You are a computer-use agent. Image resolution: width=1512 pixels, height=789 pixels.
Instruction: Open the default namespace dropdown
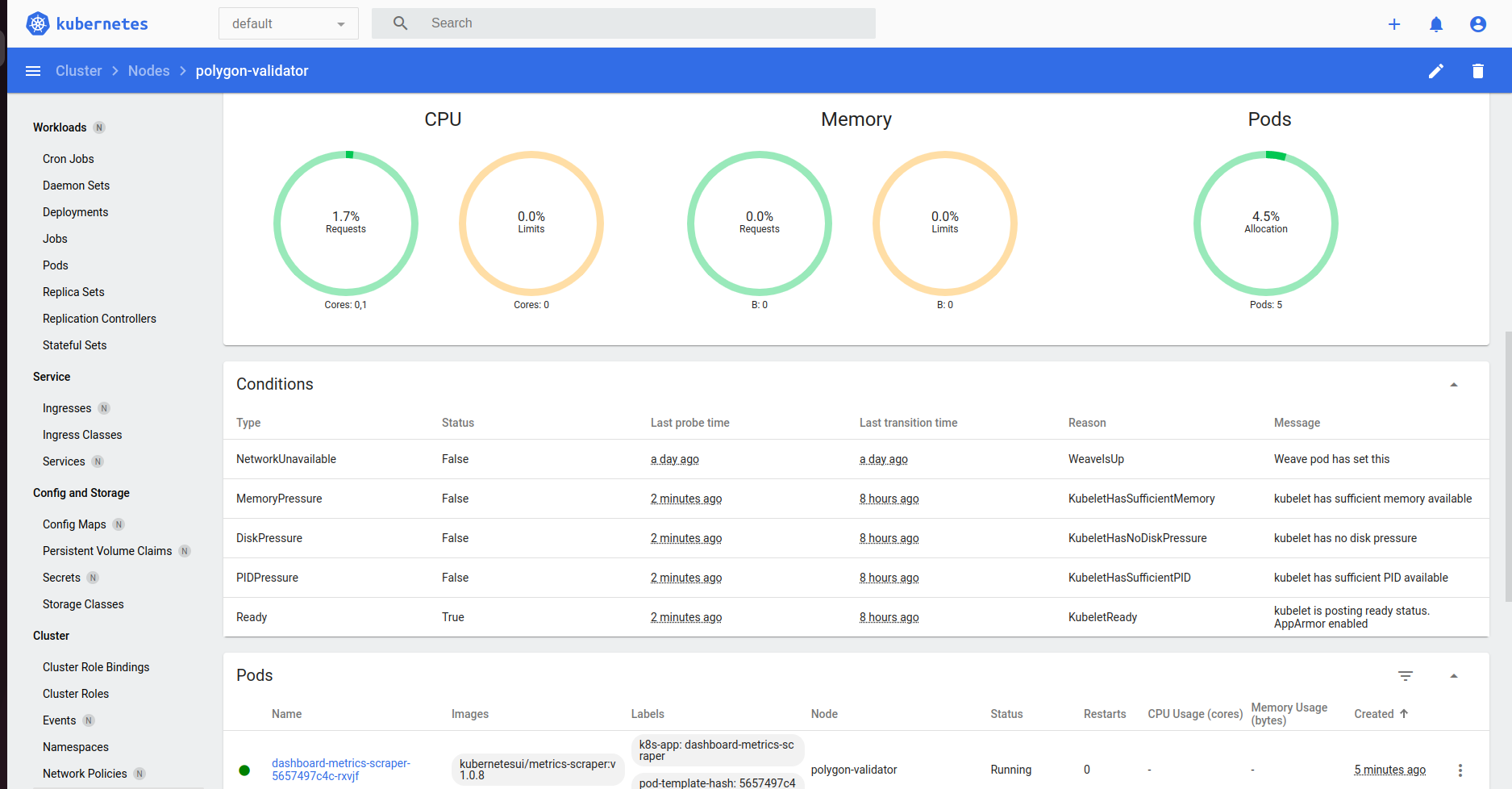pyautogui.click(x=288, y=24)
